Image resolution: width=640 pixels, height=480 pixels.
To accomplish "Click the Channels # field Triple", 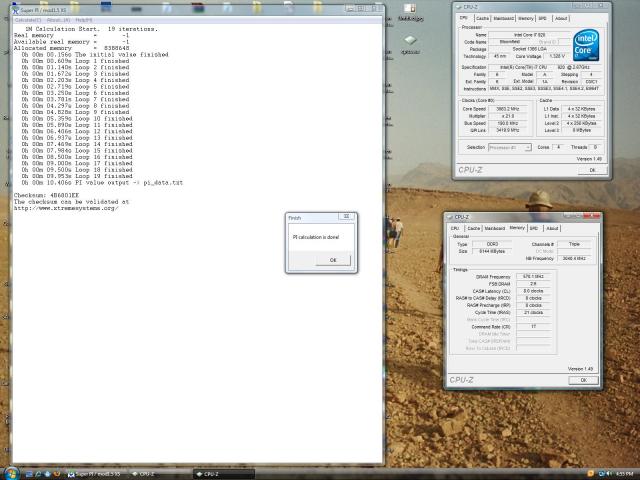I will [574, 244].
